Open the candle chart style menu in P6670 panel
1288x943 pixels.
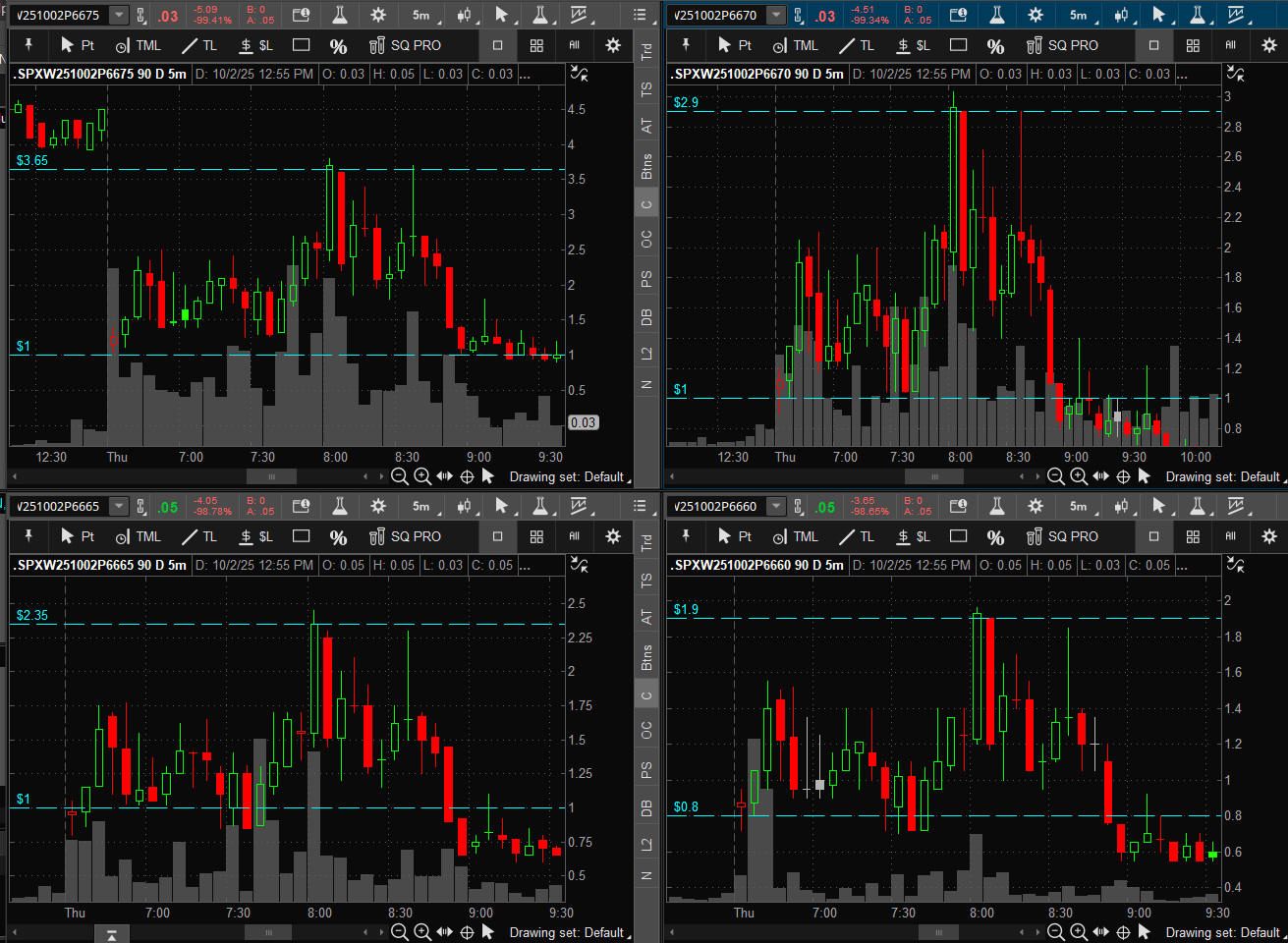pos(1122,15)
